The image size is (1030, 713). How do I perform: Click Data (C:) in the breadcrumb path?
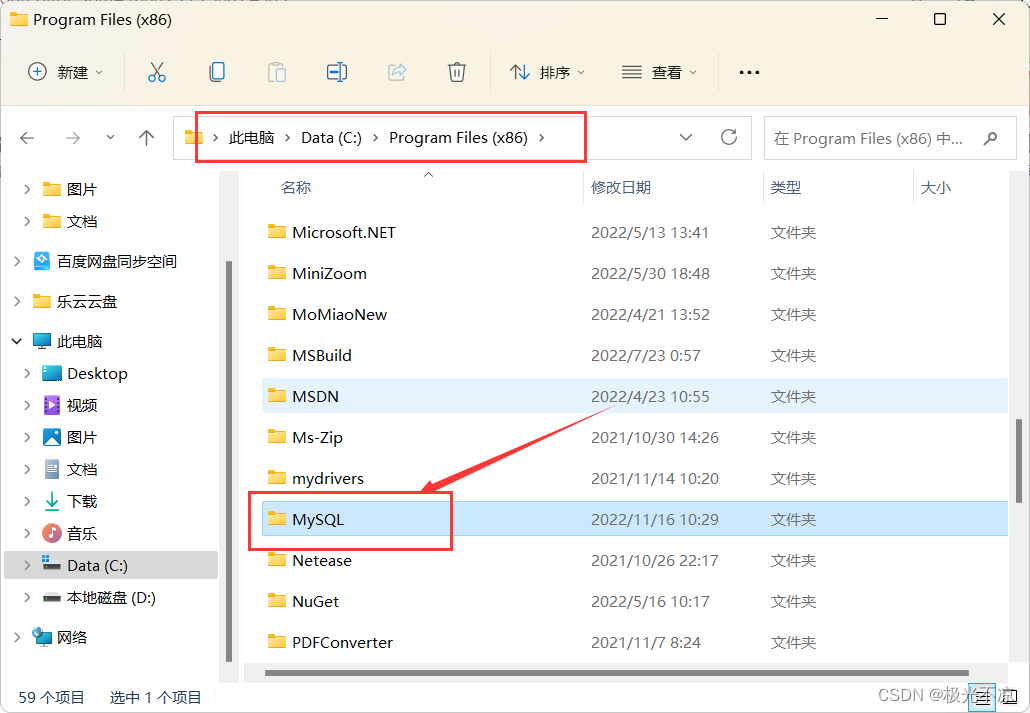click(x=331, y=137)
